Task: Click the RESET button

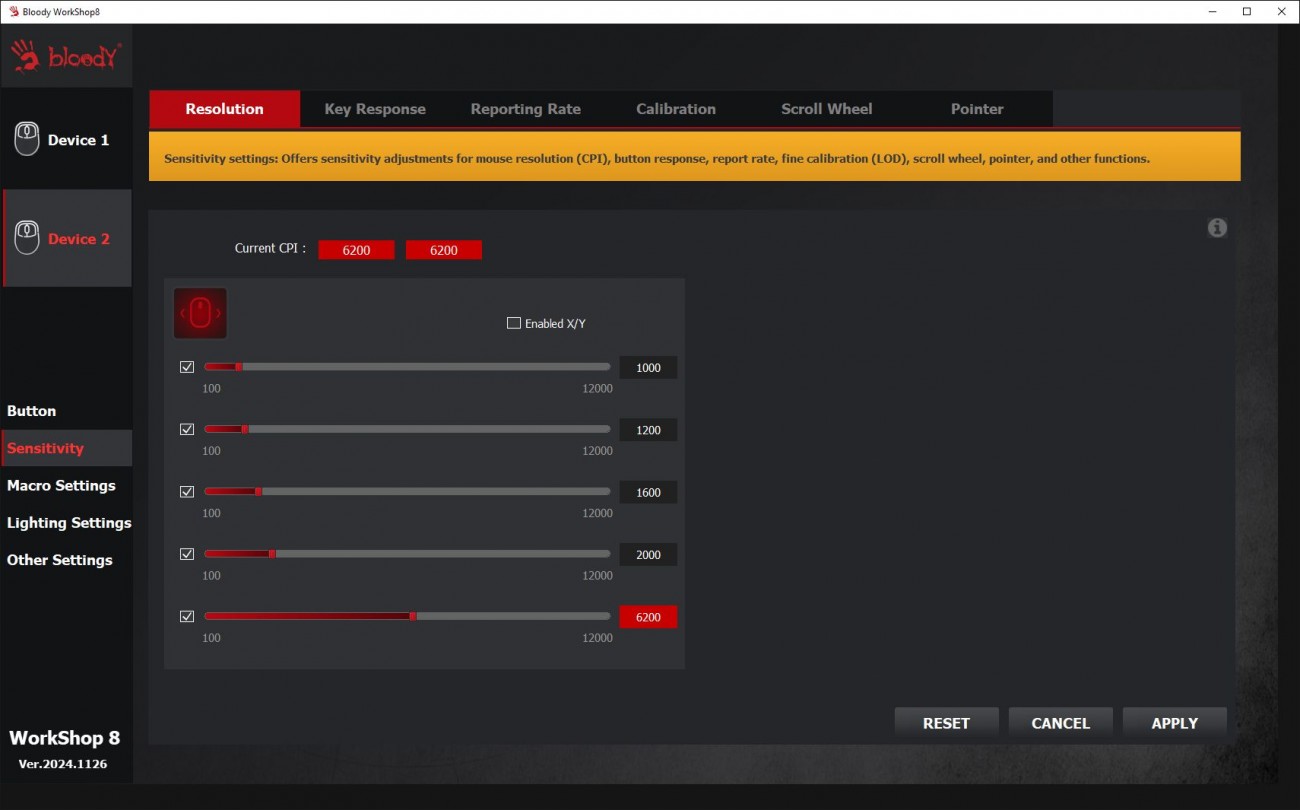Action: 946,723
